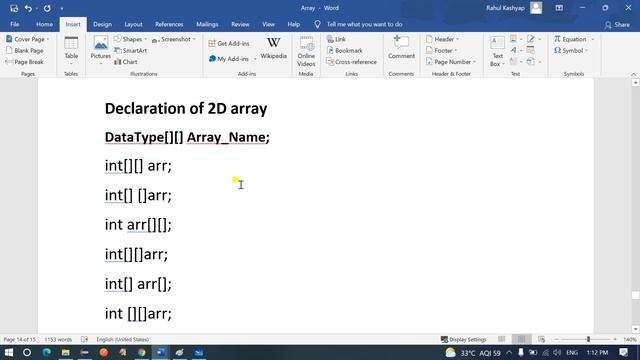Click the Tell me what you want to do box

tap(364, 24)
